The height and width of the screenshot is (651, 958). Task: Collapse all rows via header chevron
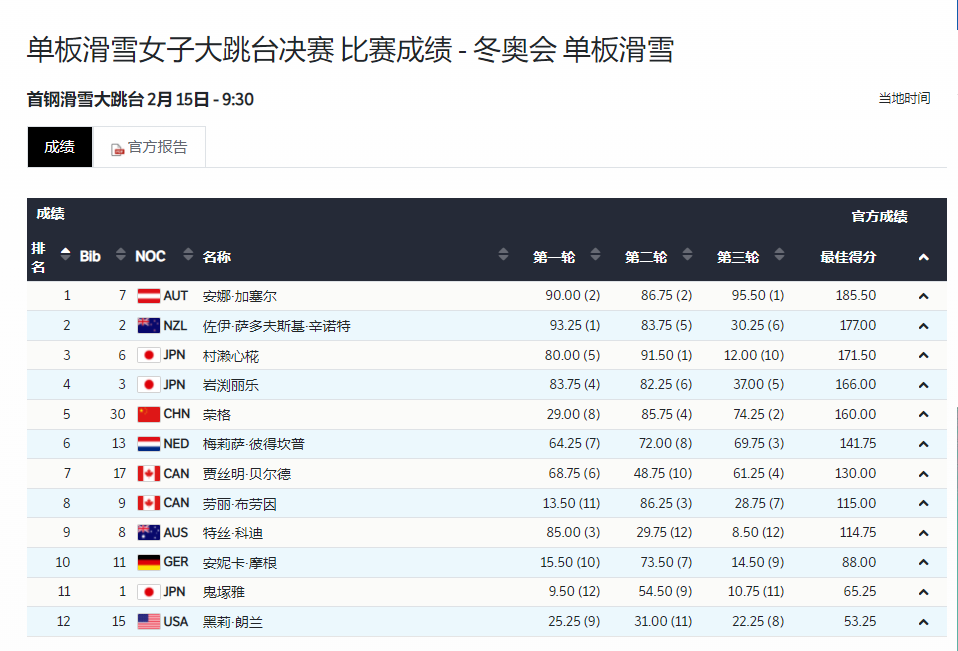(x=923, y=257)
